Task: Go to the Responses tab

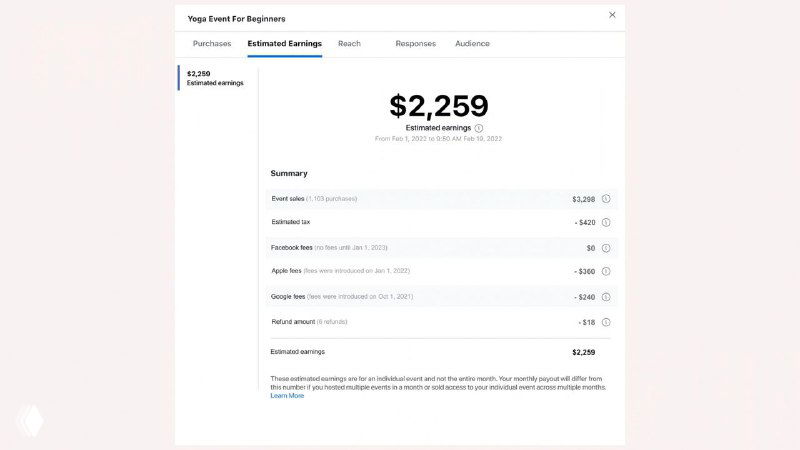Action: pos(415,44)
